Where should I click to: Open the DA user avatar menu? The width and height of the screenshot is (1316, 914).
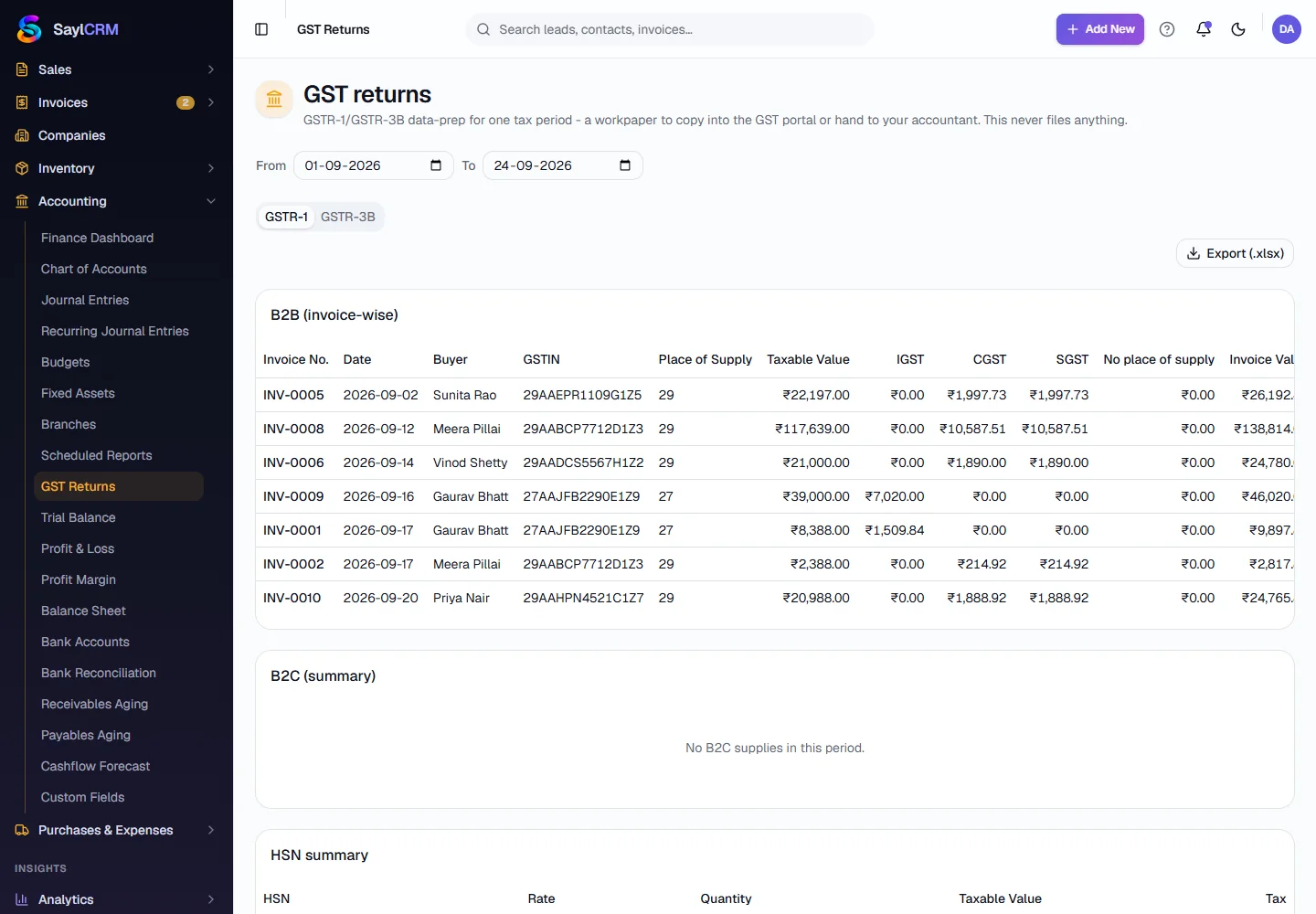[1287, 29]
